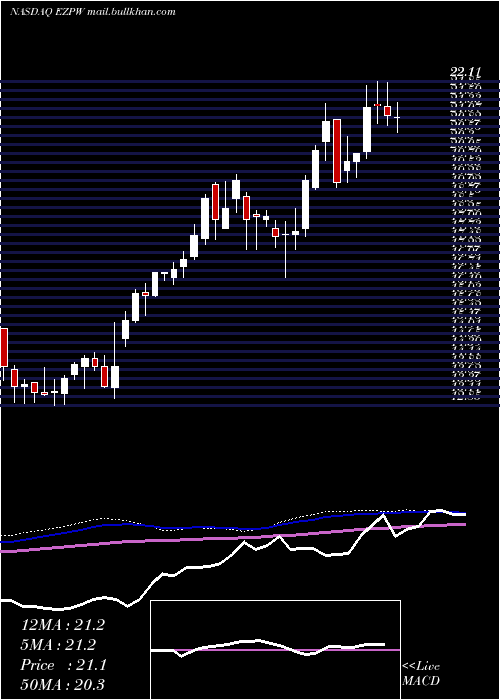The height and width of the screenshot is (700, 500).
Task: Click the 22.11 high price label
Action: [466, 72]
